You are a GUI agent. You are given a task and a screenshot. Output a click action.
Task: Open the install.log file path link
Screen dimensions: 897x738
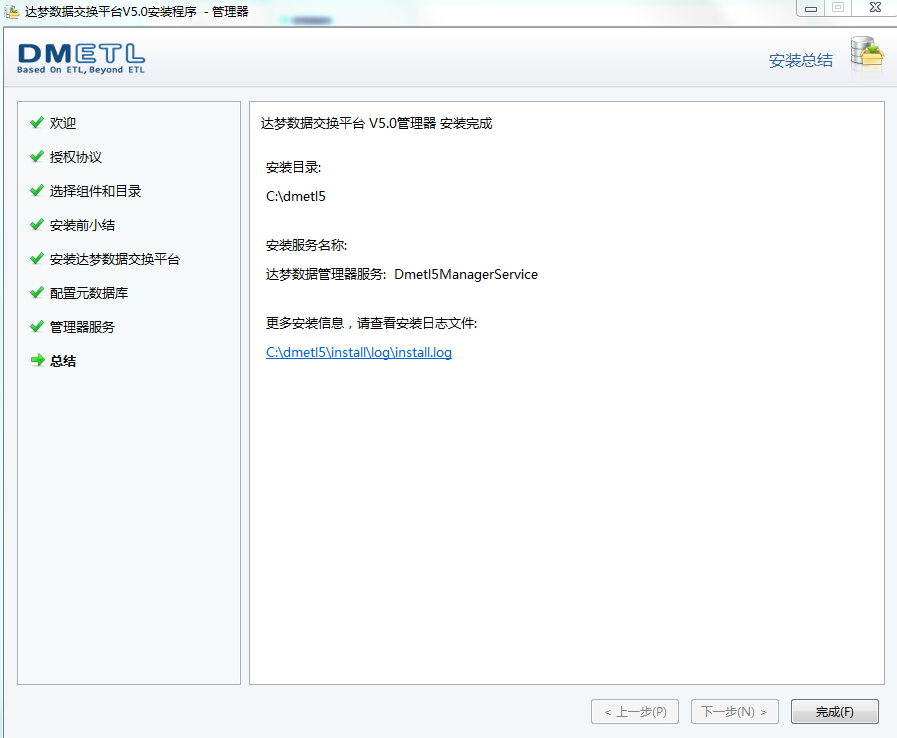pyautogui.click(x=359, y=352)
